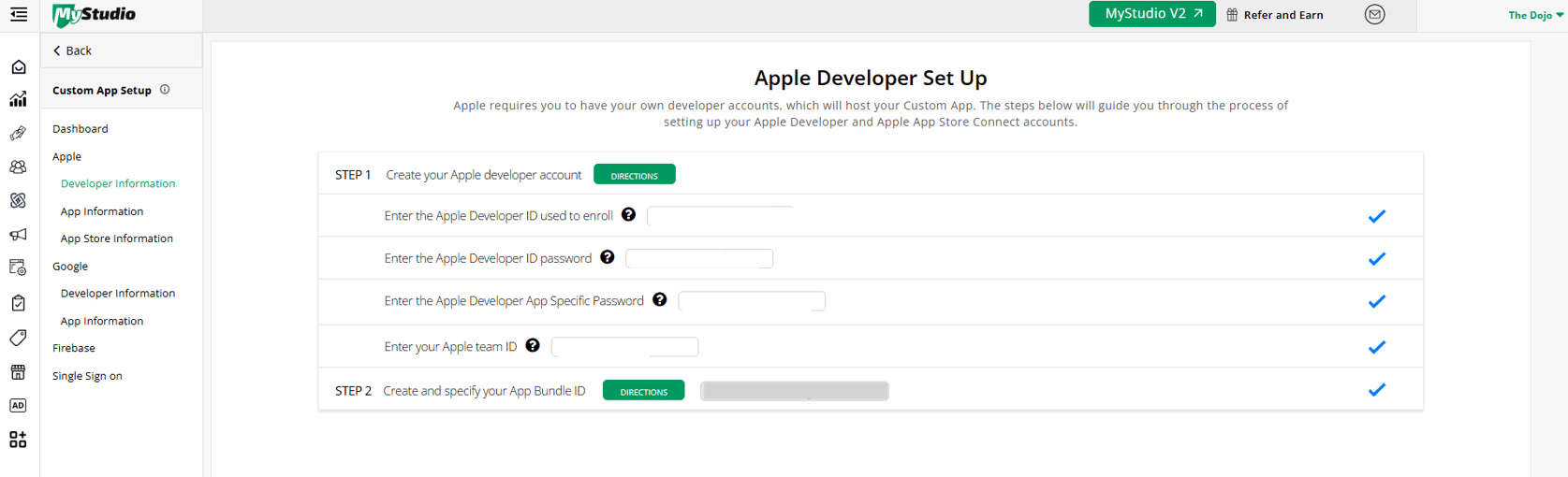Open the AD icon in left rail
Image resolution: width=1568 pixels, height=477 pixels.
pos(18,406)
